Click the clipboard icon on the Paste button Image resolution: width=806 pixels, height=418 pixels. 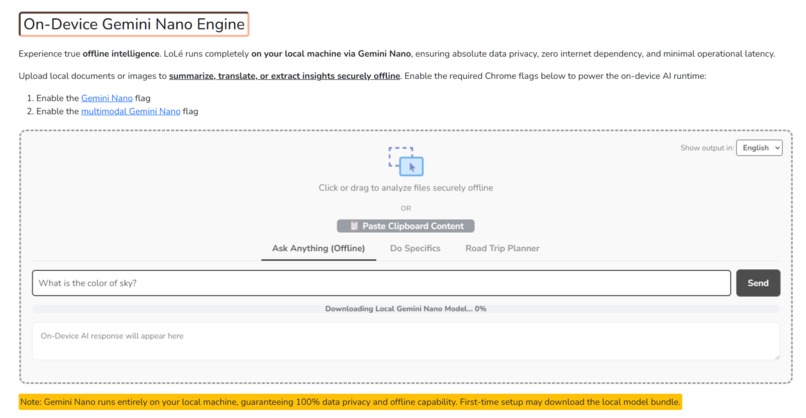[354, 226]
